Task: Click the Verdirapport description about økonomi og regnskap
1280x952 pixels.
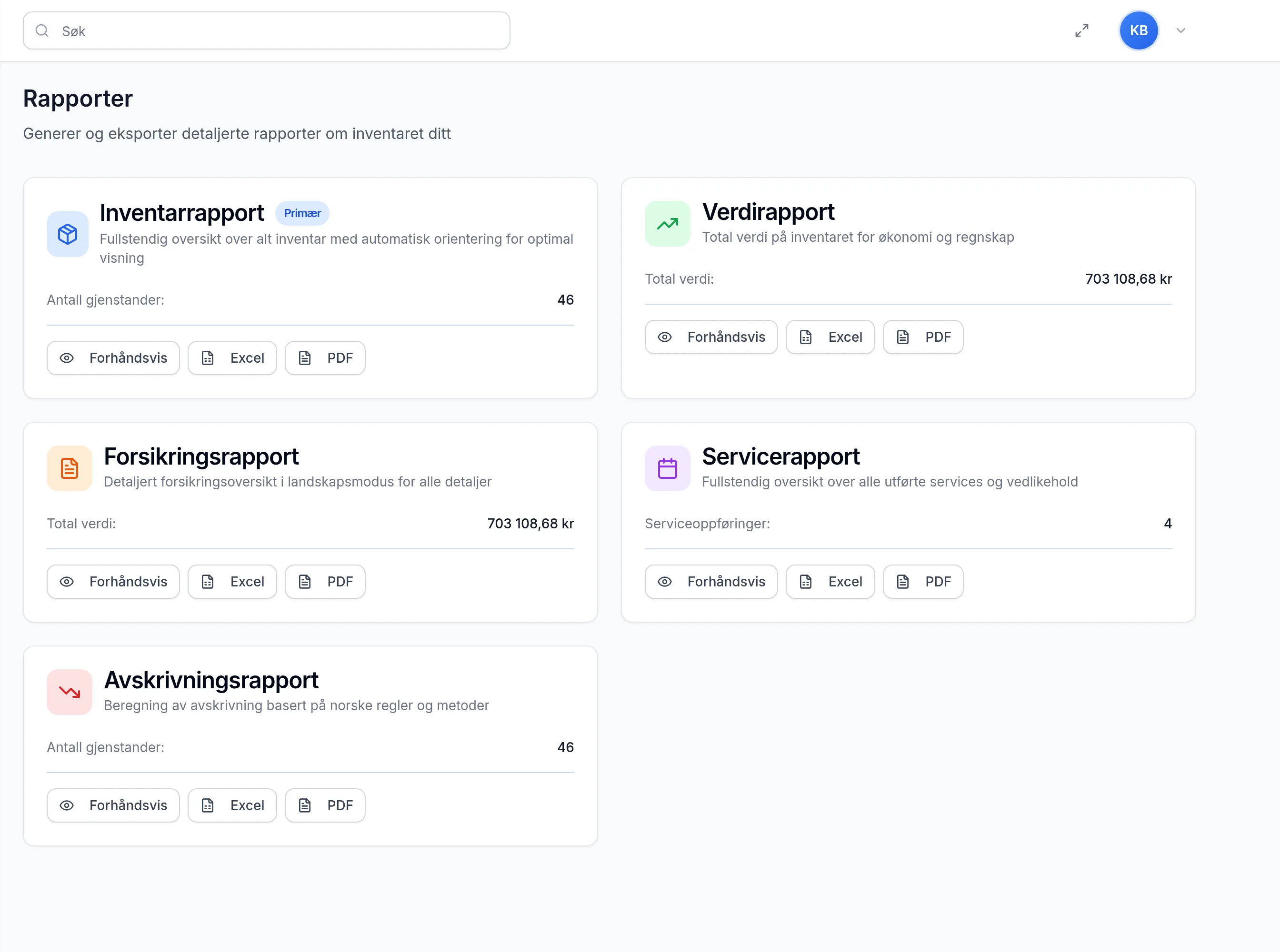Action: point(858,237)
